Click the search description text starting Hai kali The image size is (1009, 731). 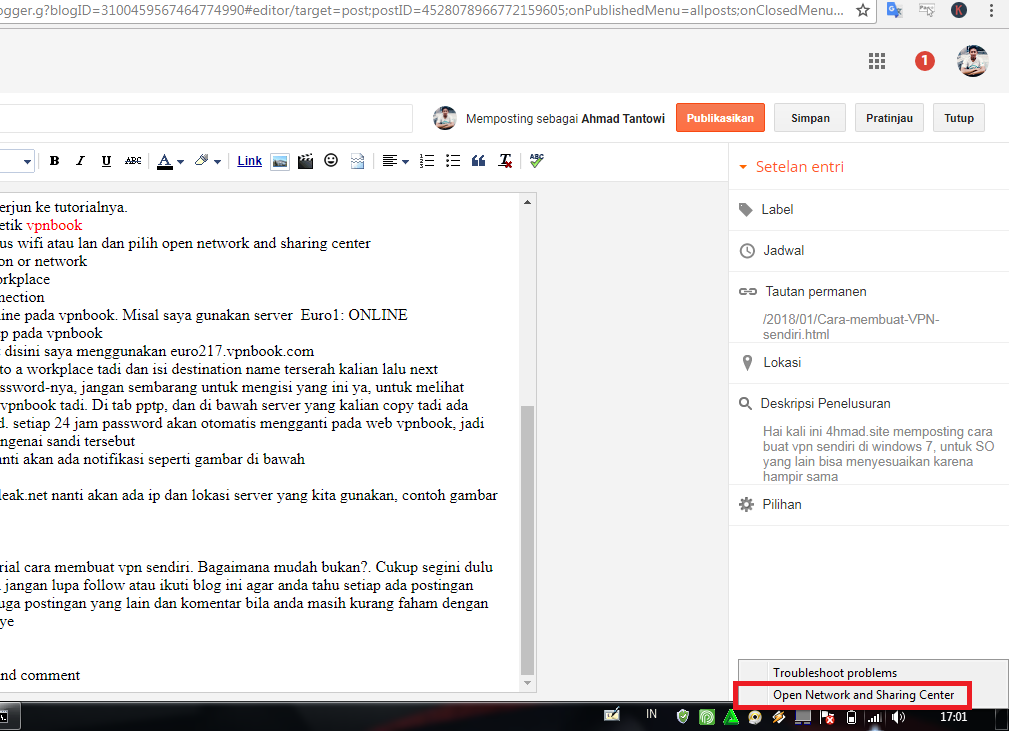coord(878,454)
